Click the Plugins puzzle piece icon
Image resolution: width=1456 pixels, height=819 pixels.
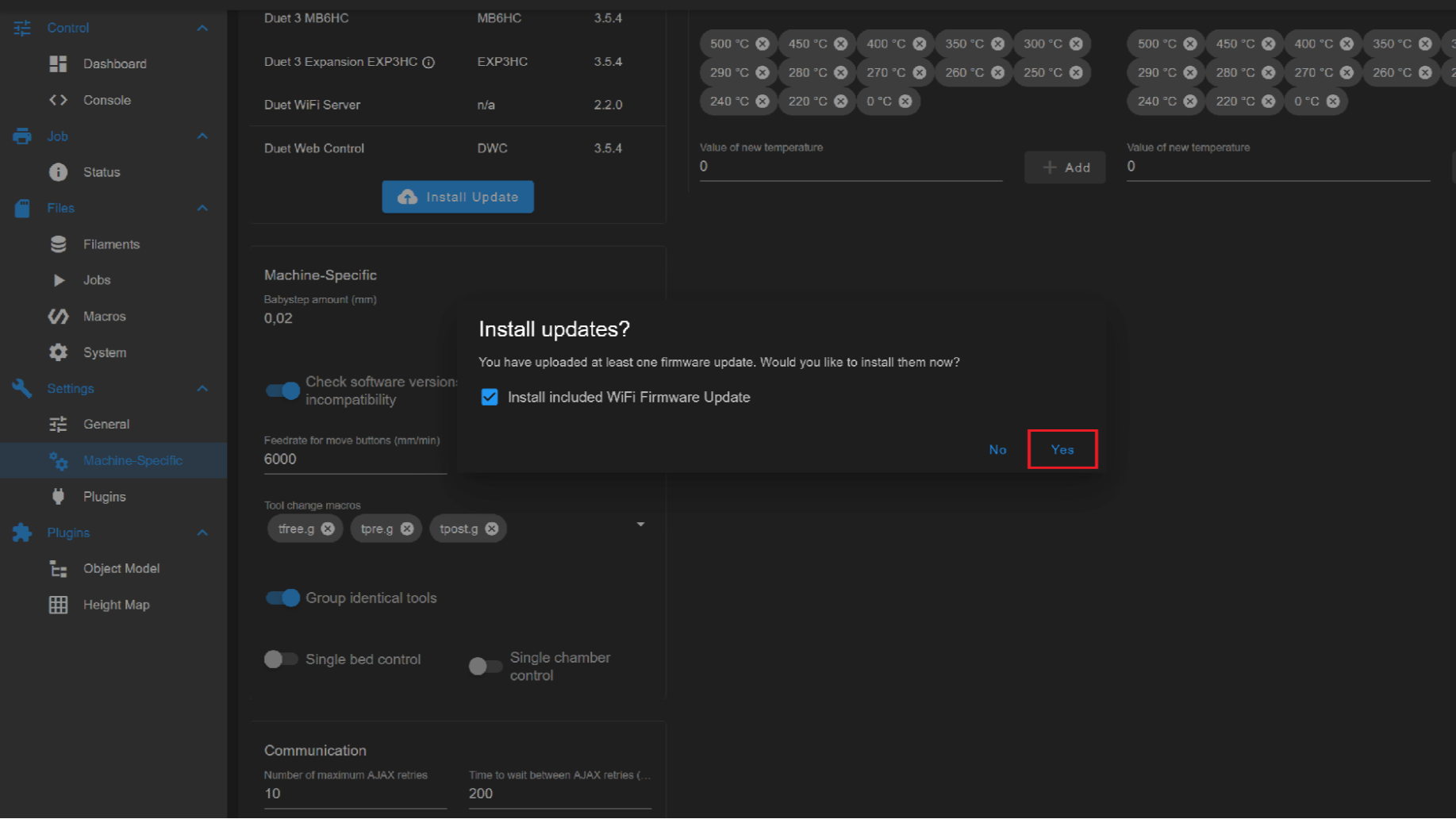pyautogui.click(x=22, y=533)
